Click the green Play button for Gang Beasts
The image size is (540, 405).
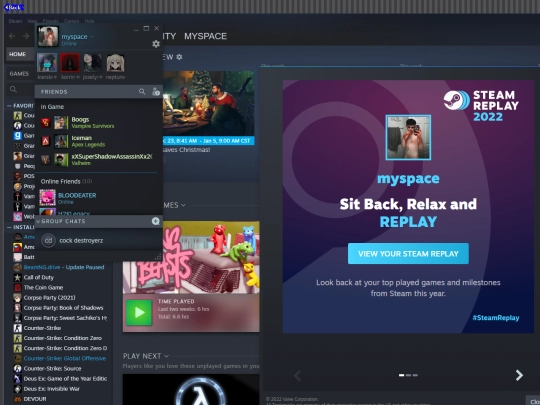pos(139,312)
